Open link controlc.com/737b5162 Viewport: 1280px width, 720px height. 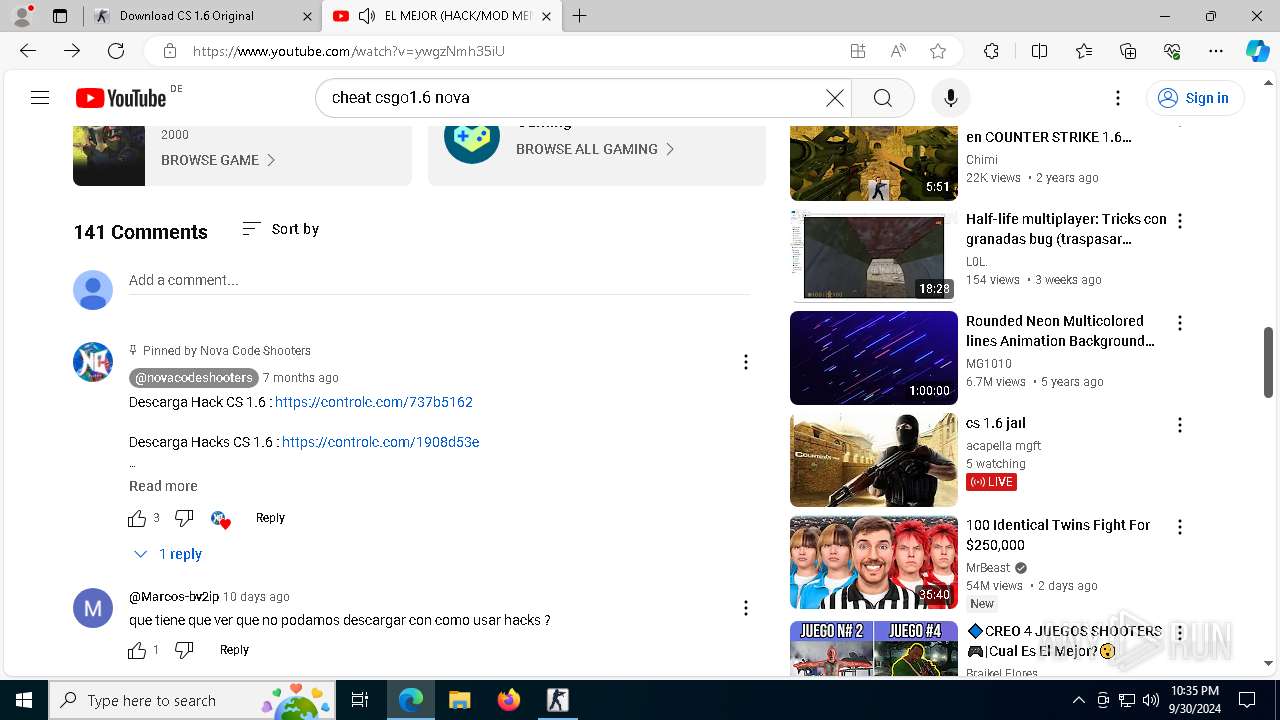tap(374, 402)
